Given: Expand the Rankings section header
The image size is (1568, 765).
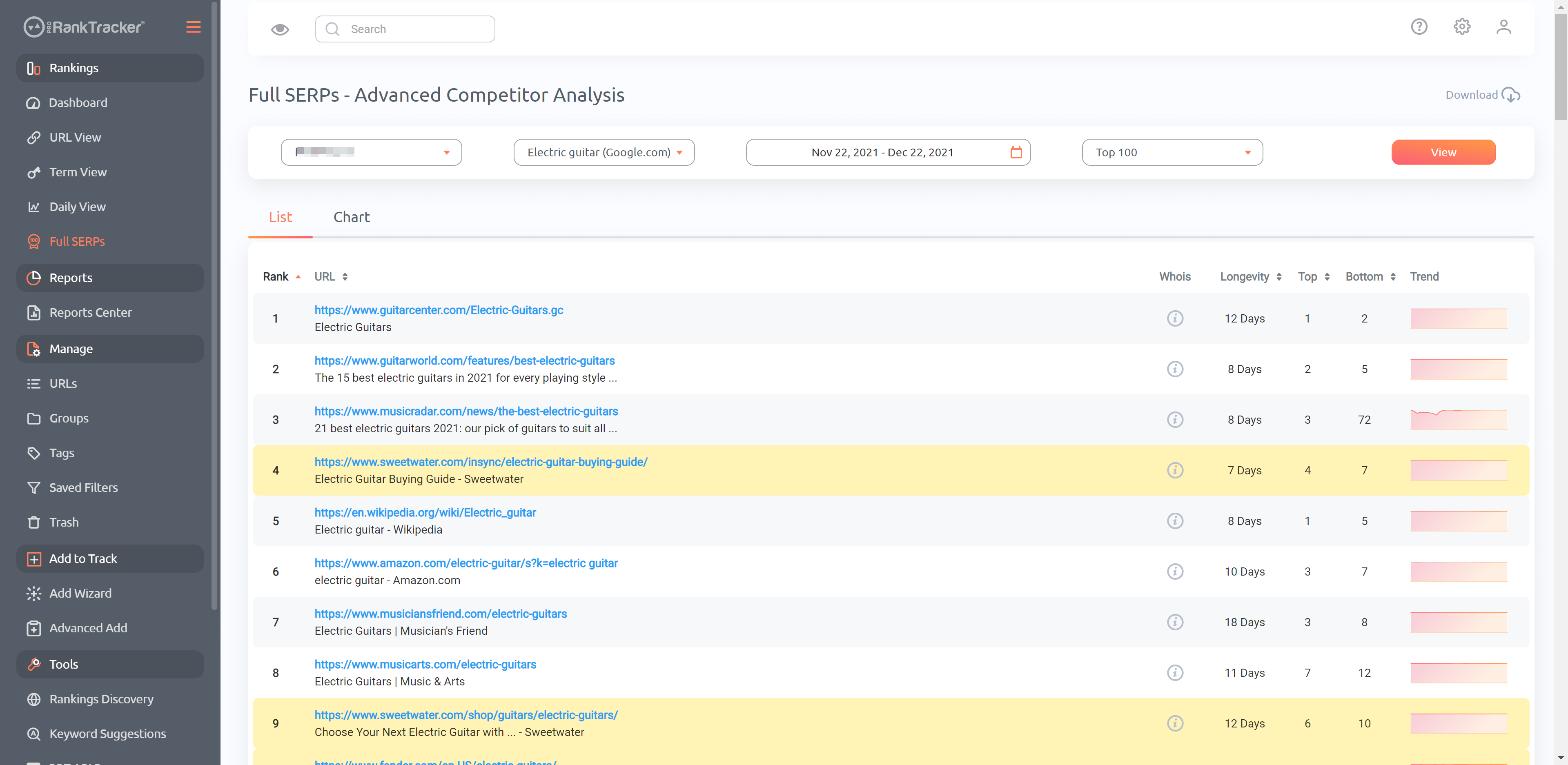Looking at the screenshot, I should [110, 68].
